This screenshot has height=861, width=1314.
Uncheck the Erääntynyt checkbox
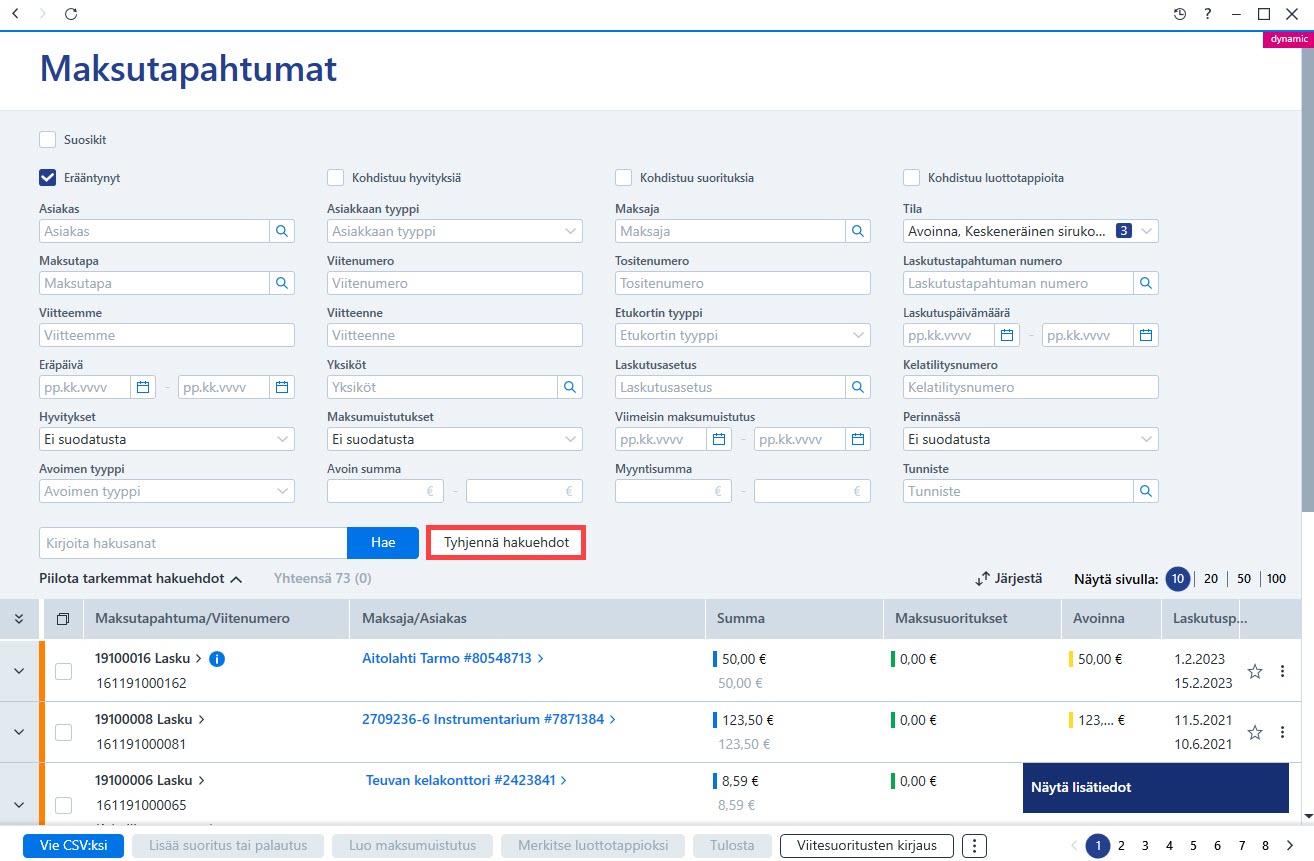click(x=47, y=178)
